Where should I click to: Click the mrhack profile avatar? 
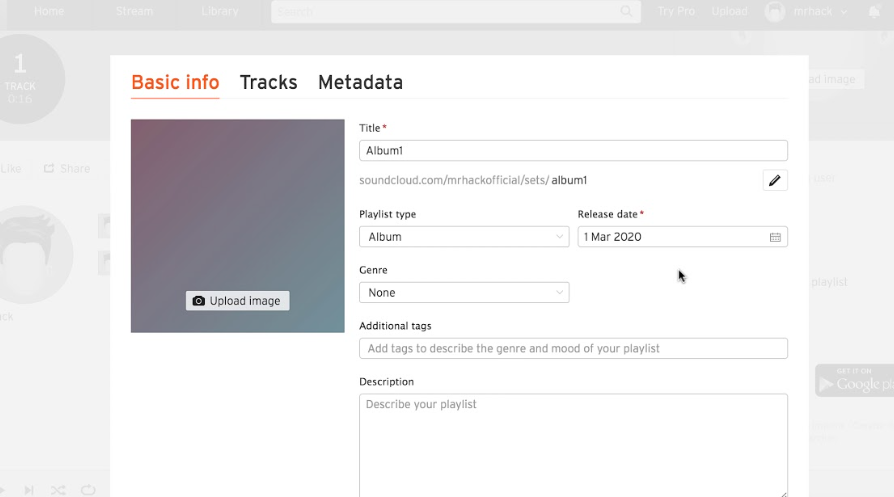[775, 12]
